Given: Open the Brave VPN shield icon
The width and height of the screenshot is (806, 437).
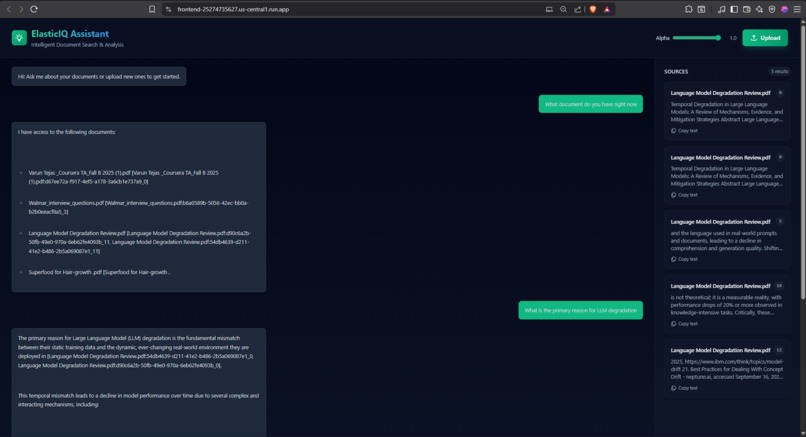Looking at the screenshot, I should (x=772, y=9).
